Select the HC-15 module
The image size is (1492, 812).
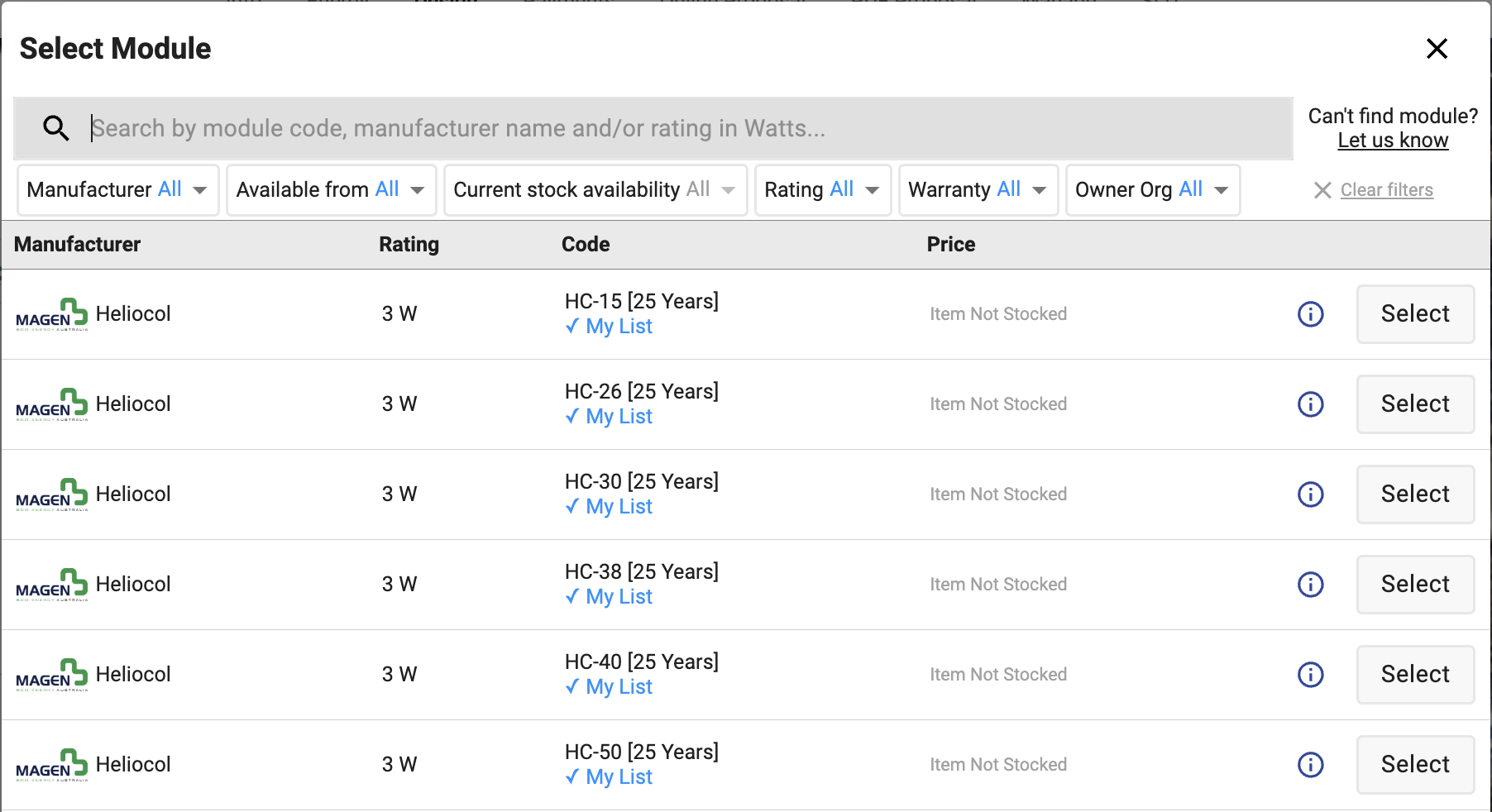1415,314
